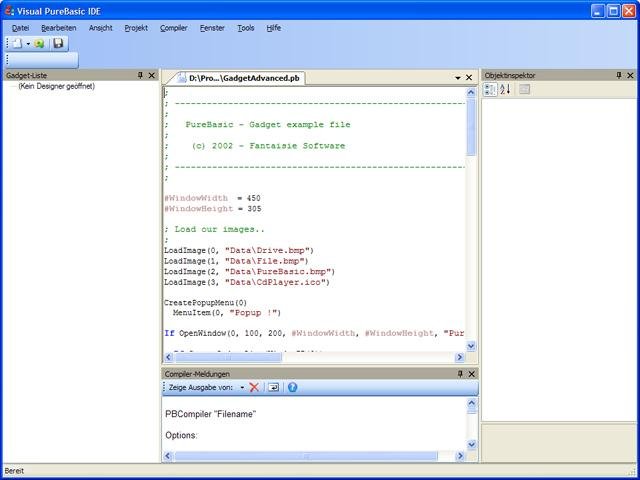Close the GadgetAdvanced.pb document tab

(470, 77)
